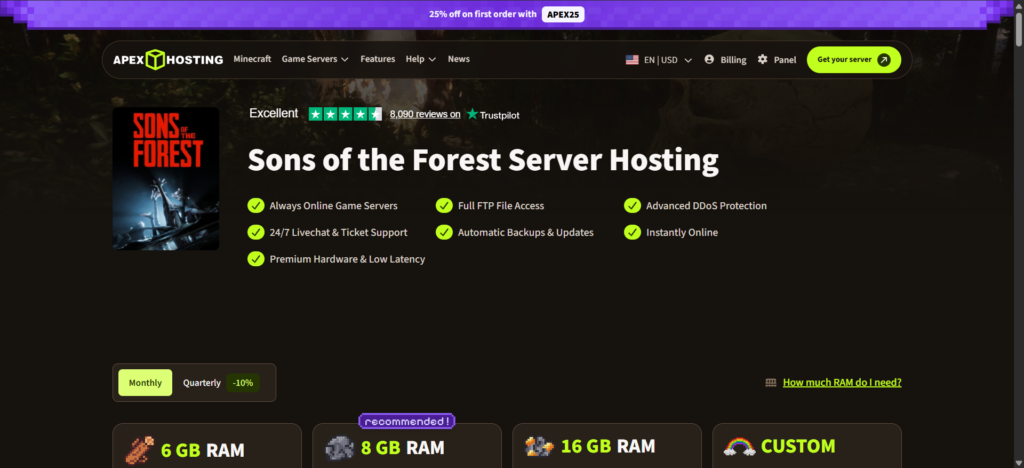Click the Billing user icon

[709, 59]
